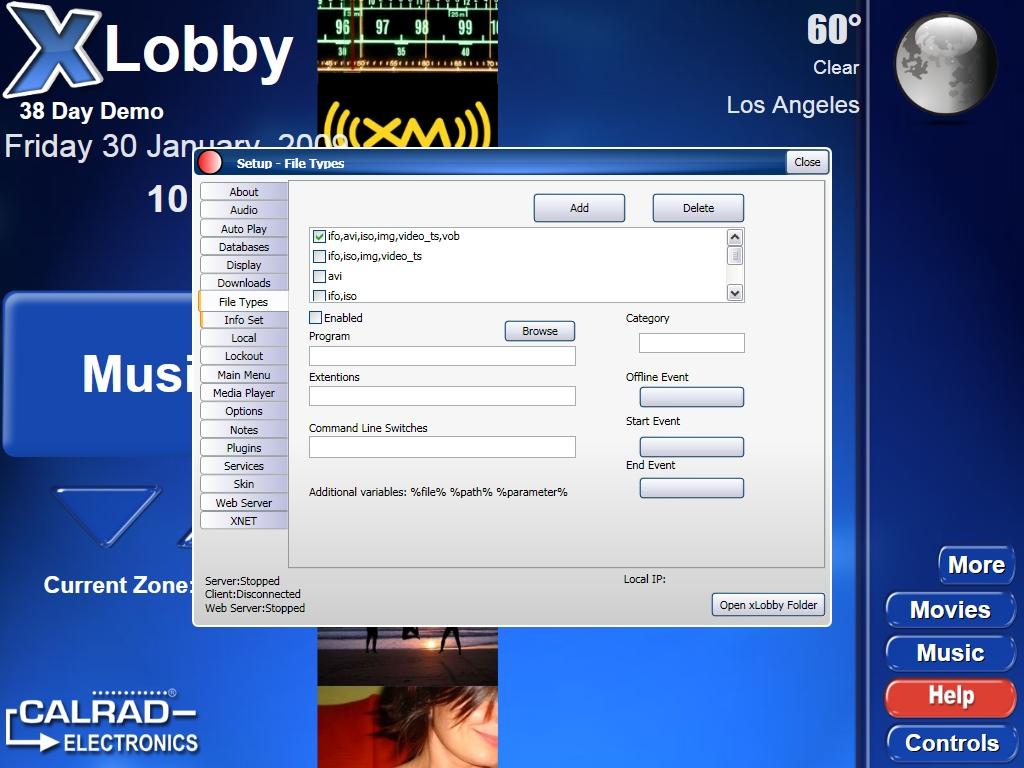Click the Command Line Switches field
This screenshot has width=1024, height=768.
pos(442,447)
